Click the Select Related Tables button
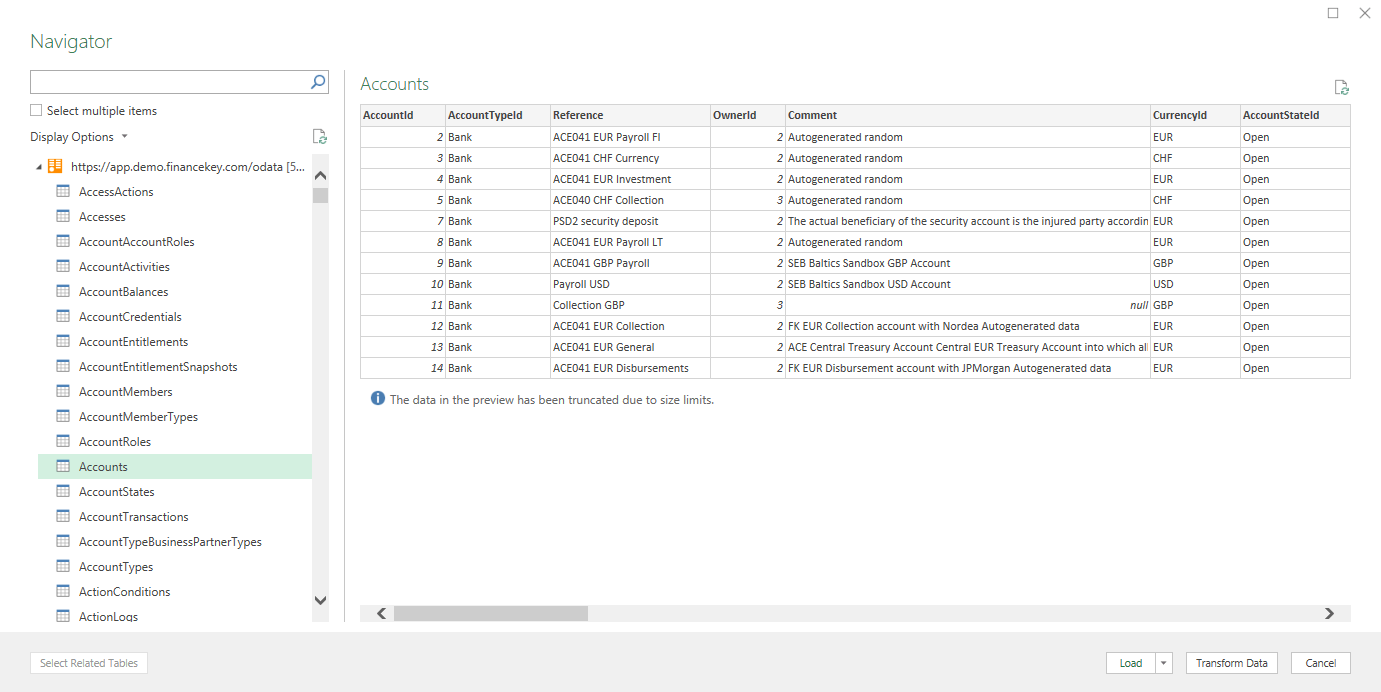The height and width of the screenshot is (692, 1381). coord(89,663)
